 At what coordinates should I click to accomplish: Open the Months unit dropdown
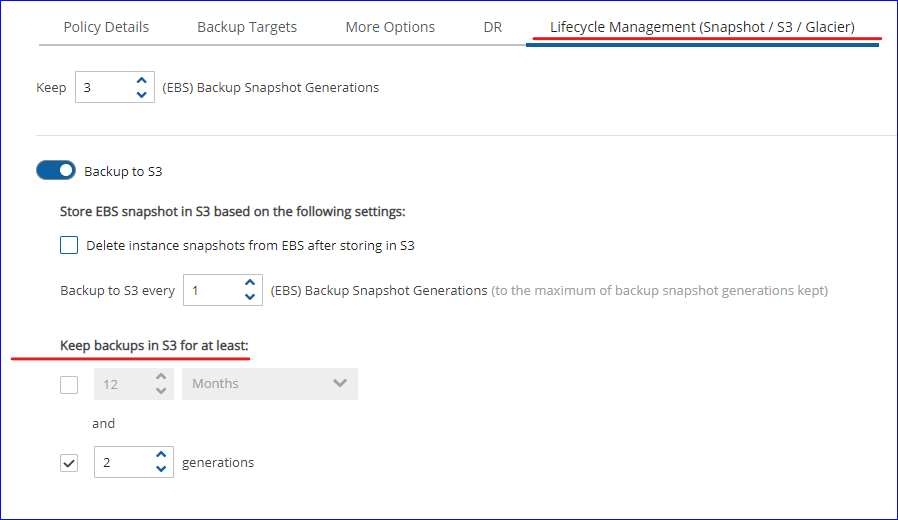coord(269,384)
